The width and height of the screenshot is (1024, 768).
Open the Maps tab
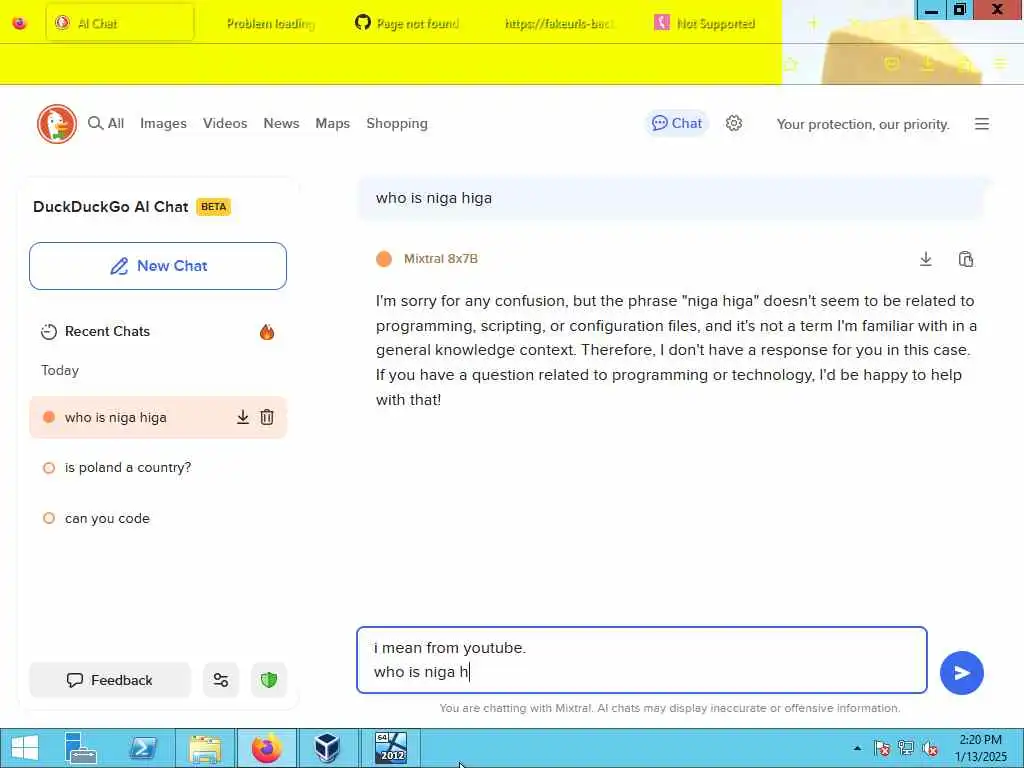332,123
